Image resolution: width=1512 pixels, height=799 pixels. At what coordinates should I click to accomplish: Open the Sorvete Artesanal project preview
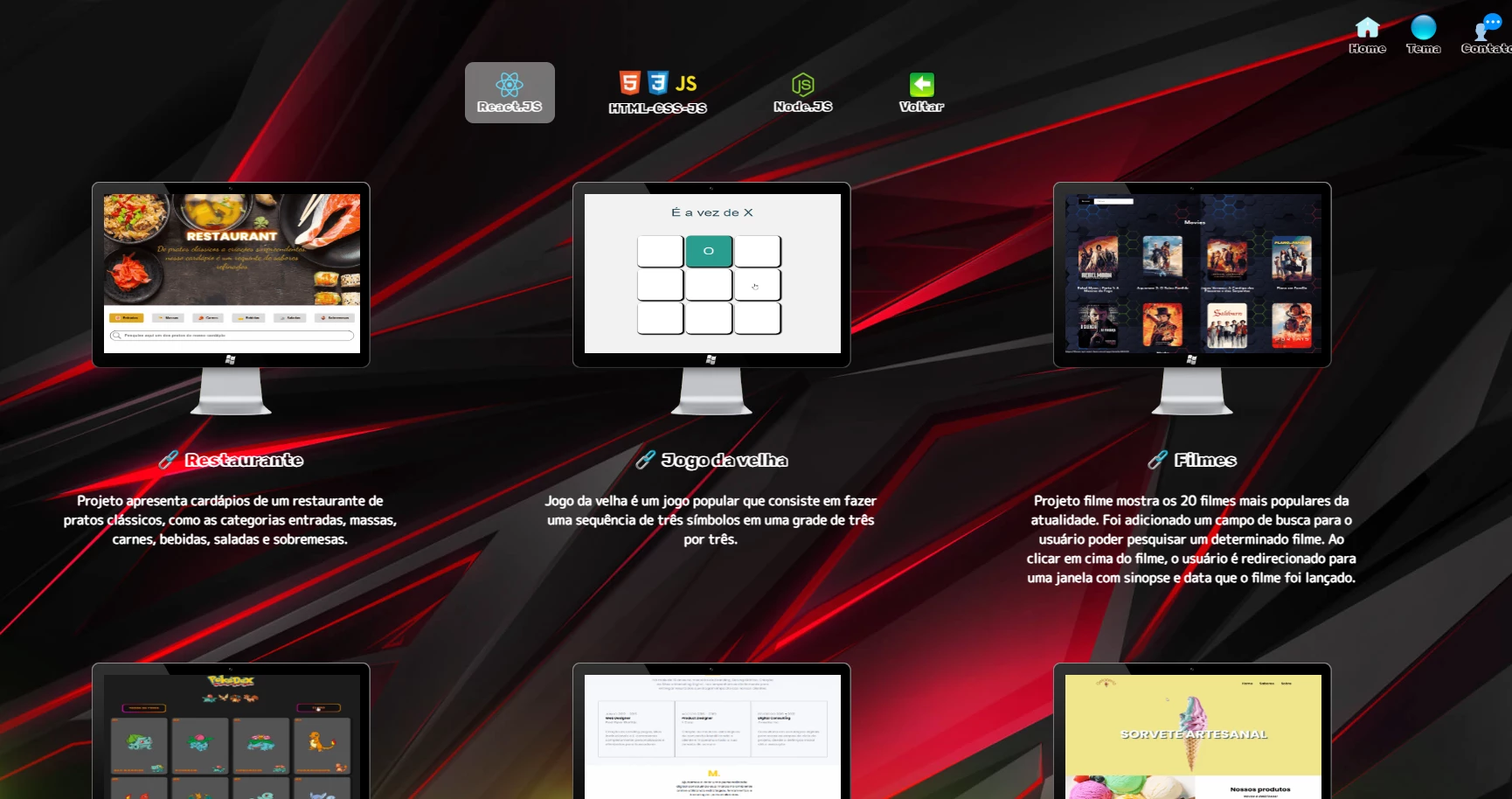pyautogui.click(x=1192, y=734)
